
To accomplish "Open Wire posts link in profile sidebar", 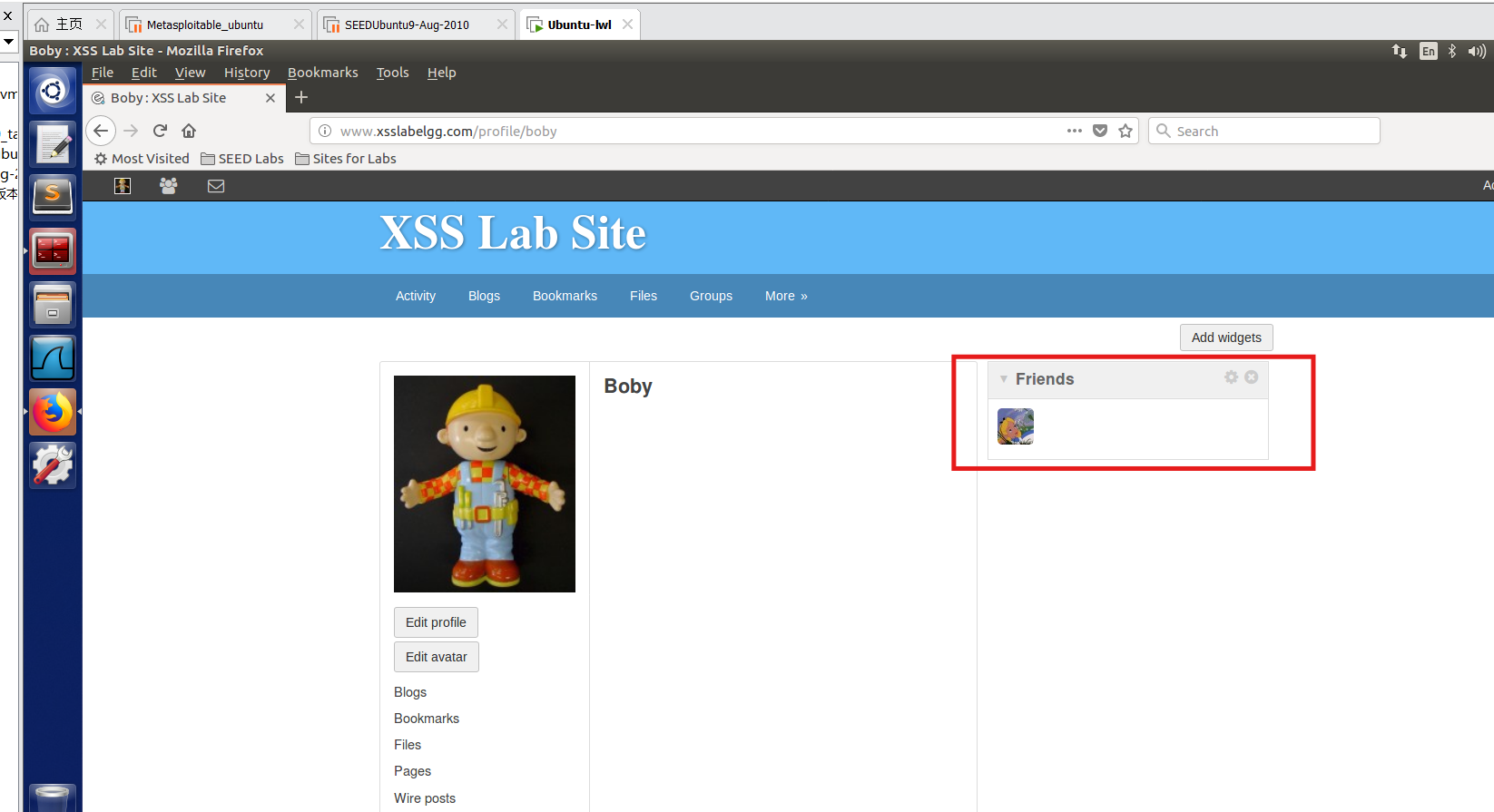I will [x=425, y=798].
